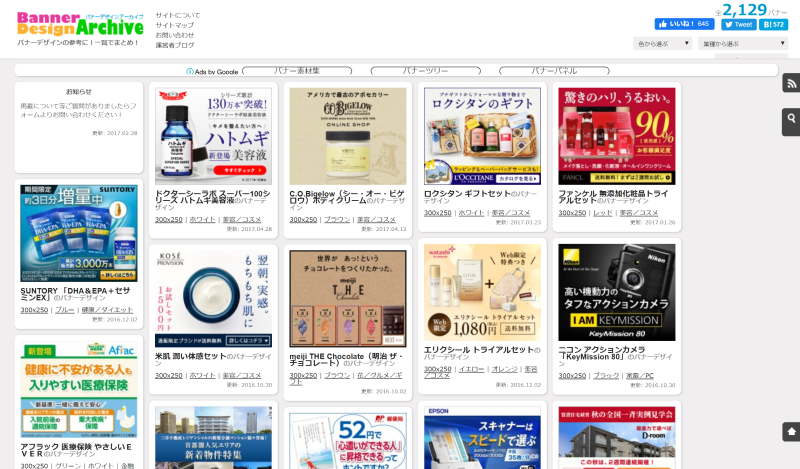Open the 首都圏人気エリア 新着物件特集 banner thumbnail

coord(213,437)
